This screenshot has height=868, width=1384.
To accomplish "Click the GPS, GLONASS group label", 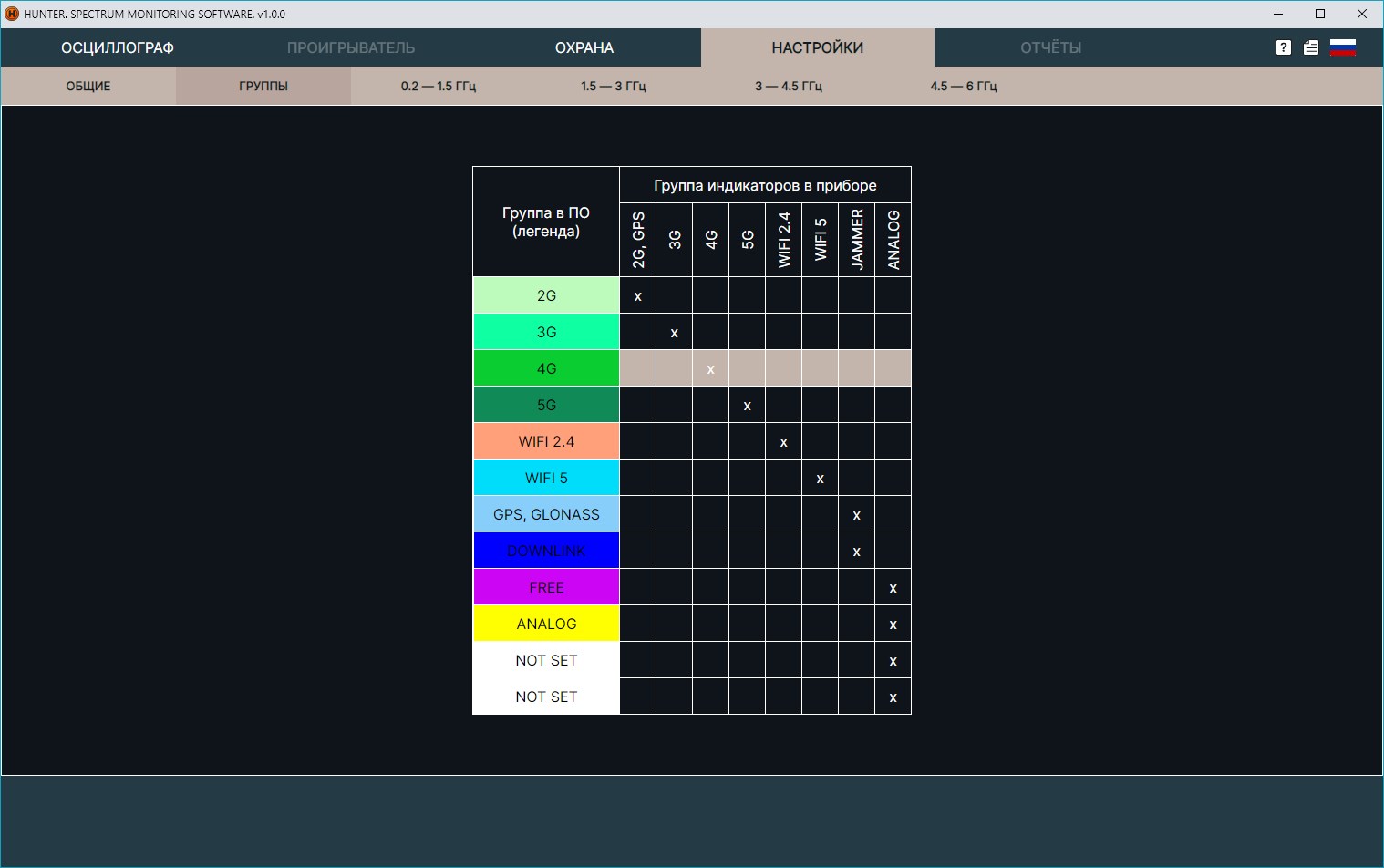I will [x=546, y=514].
